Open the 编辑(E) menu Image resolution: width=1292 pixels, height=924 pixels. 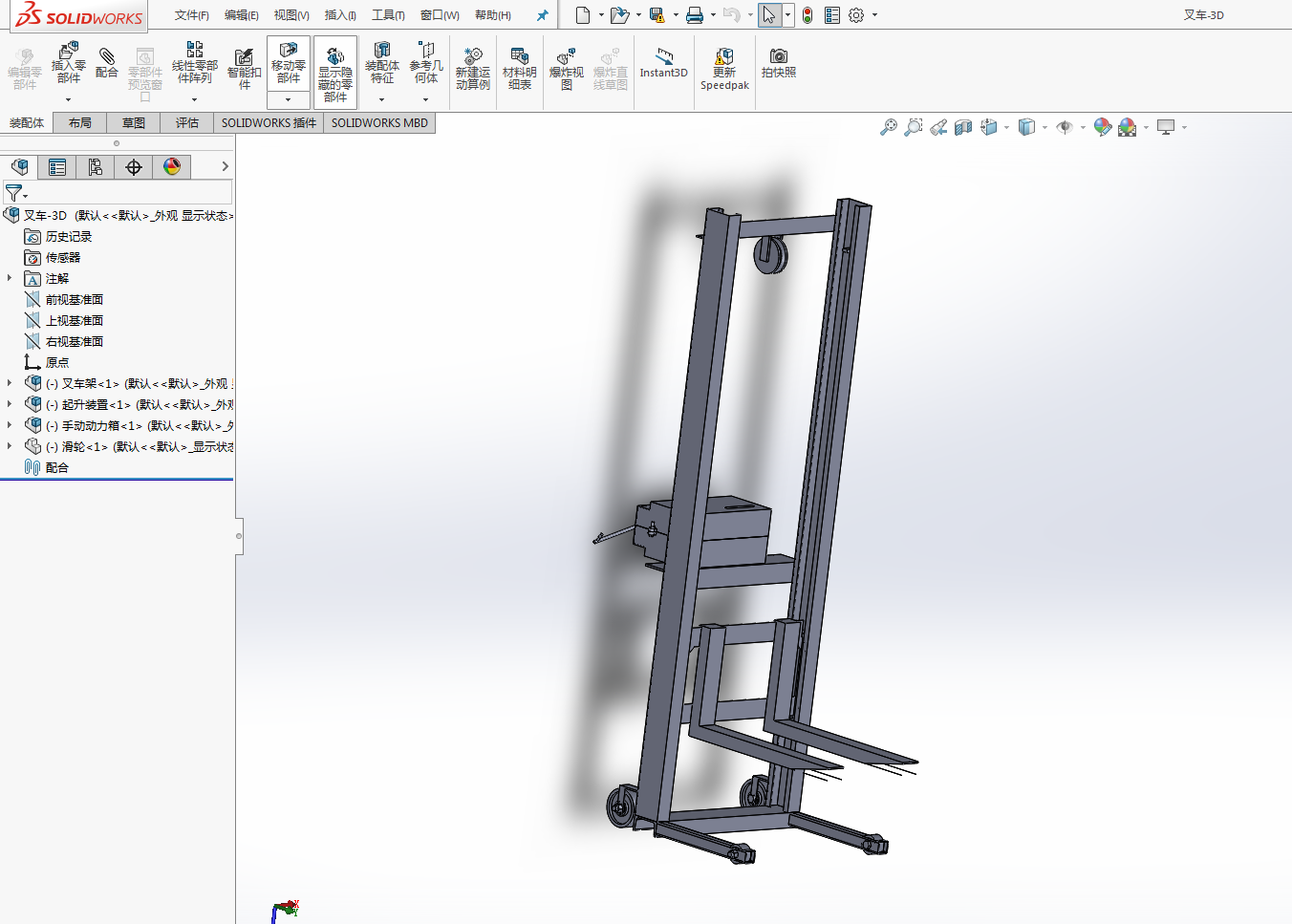242,15
